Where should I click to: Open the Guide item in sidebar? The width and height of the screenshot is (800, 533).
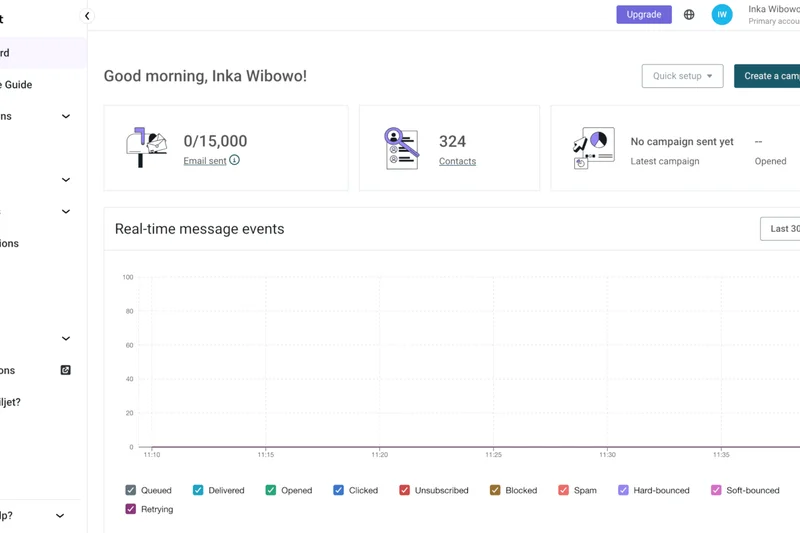pyautogui.click(x=20, y=85)
